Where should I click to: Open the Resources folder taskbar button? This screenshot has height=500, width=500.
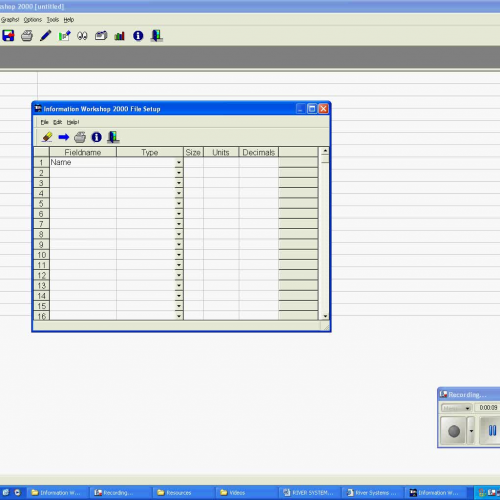(183, 492)
